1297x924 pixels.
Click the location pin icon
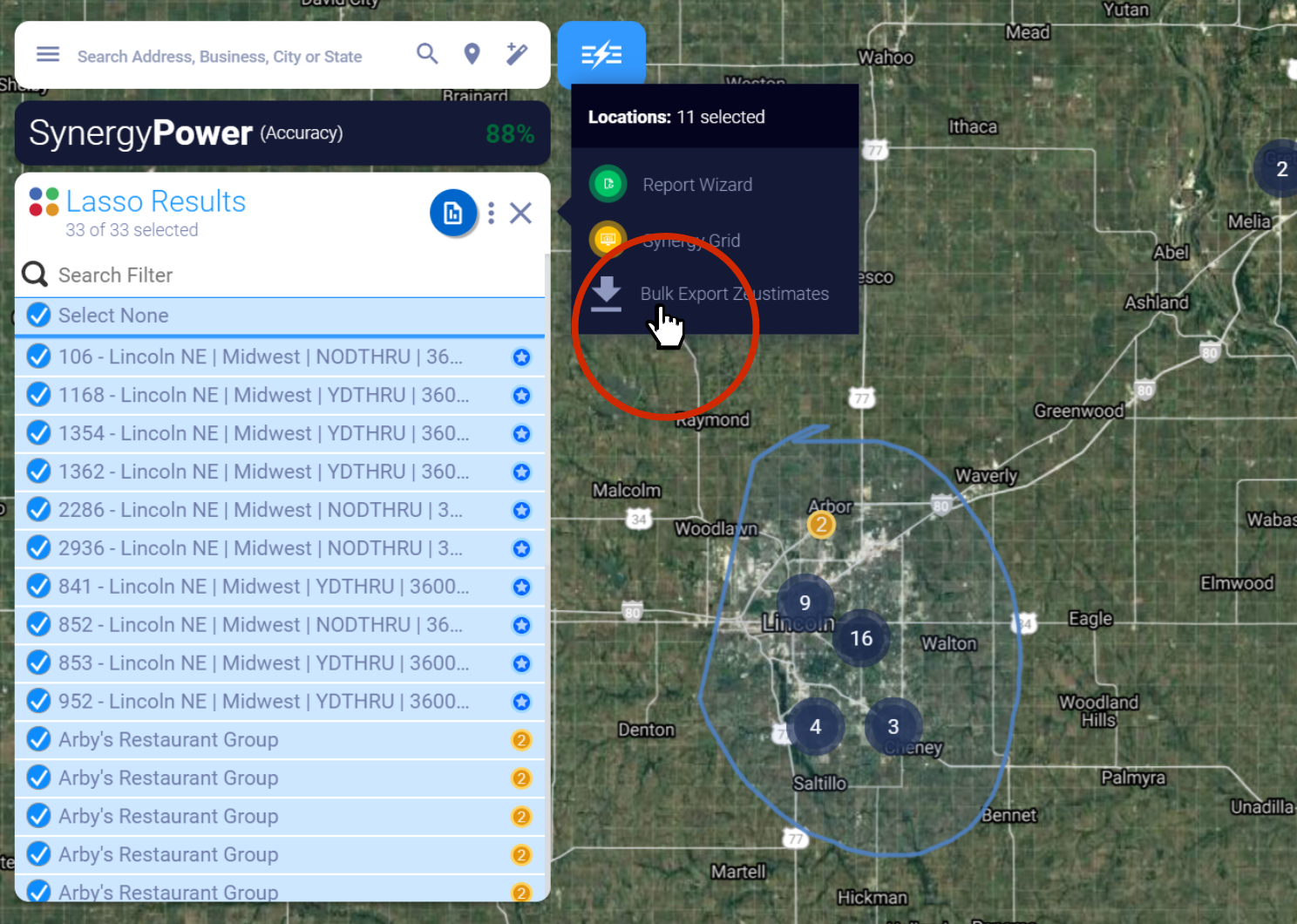472,54
